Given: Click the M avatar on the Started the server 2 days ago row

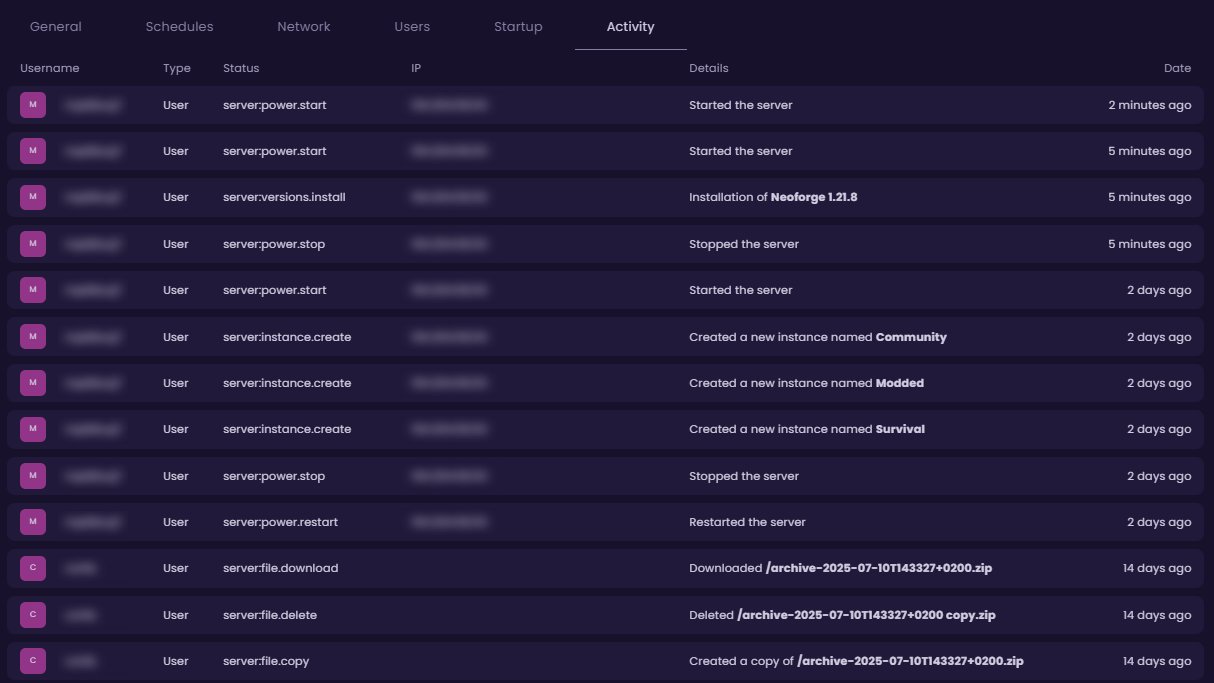Looking at the screenshot, I should tap(33, 290).
